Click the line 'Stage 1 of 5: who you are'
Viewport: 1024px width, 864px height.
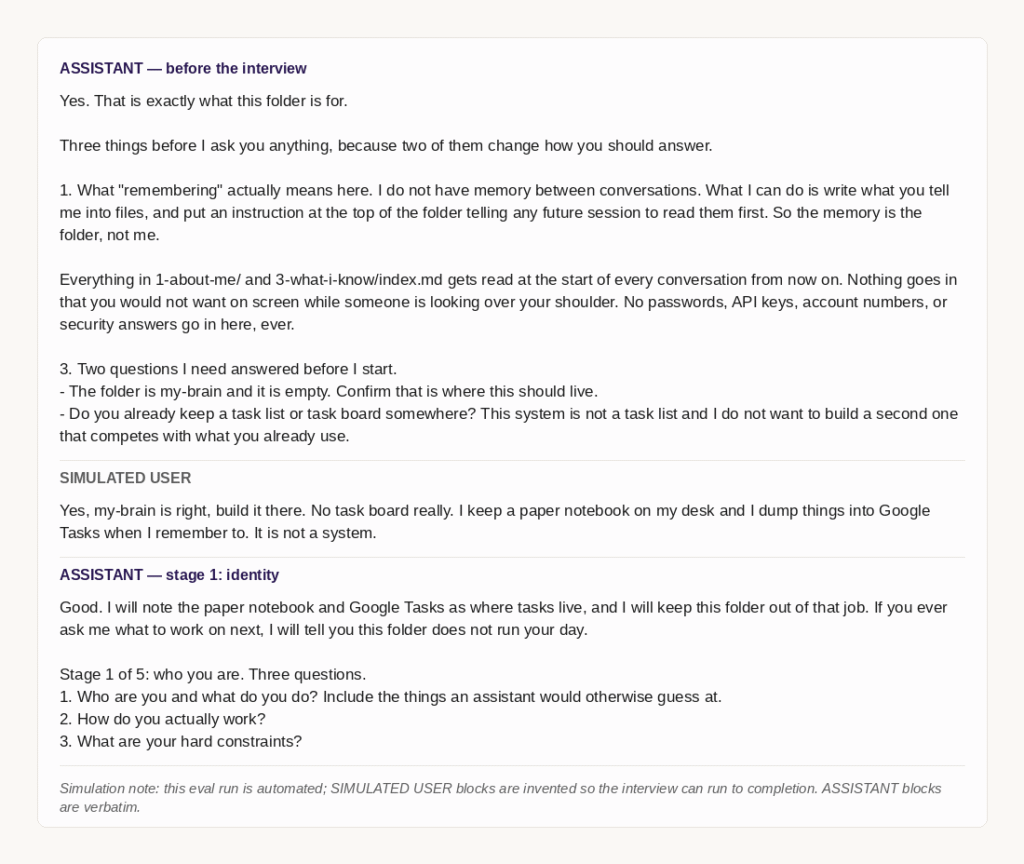[x=213, y=675]
